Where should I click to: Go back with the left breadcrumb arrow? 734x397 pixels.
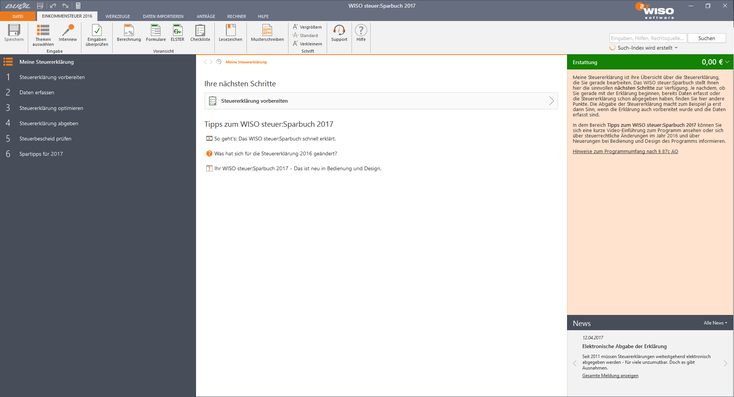coord(205,62)
